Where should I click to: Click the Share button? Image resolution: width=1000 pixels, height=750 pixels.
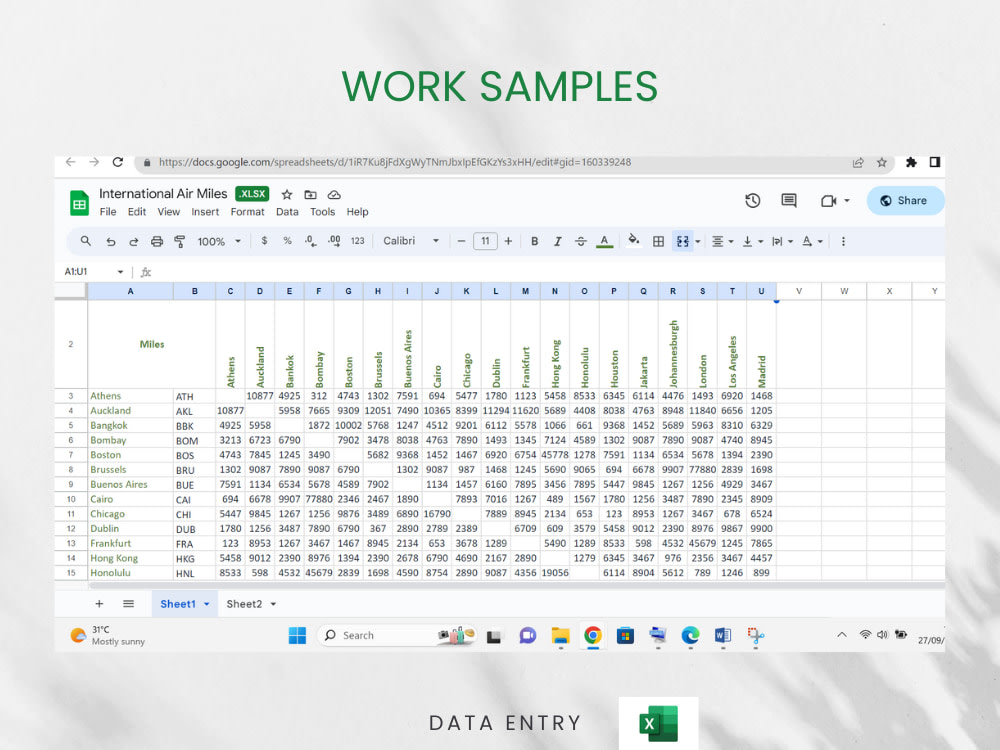point(905,201)
